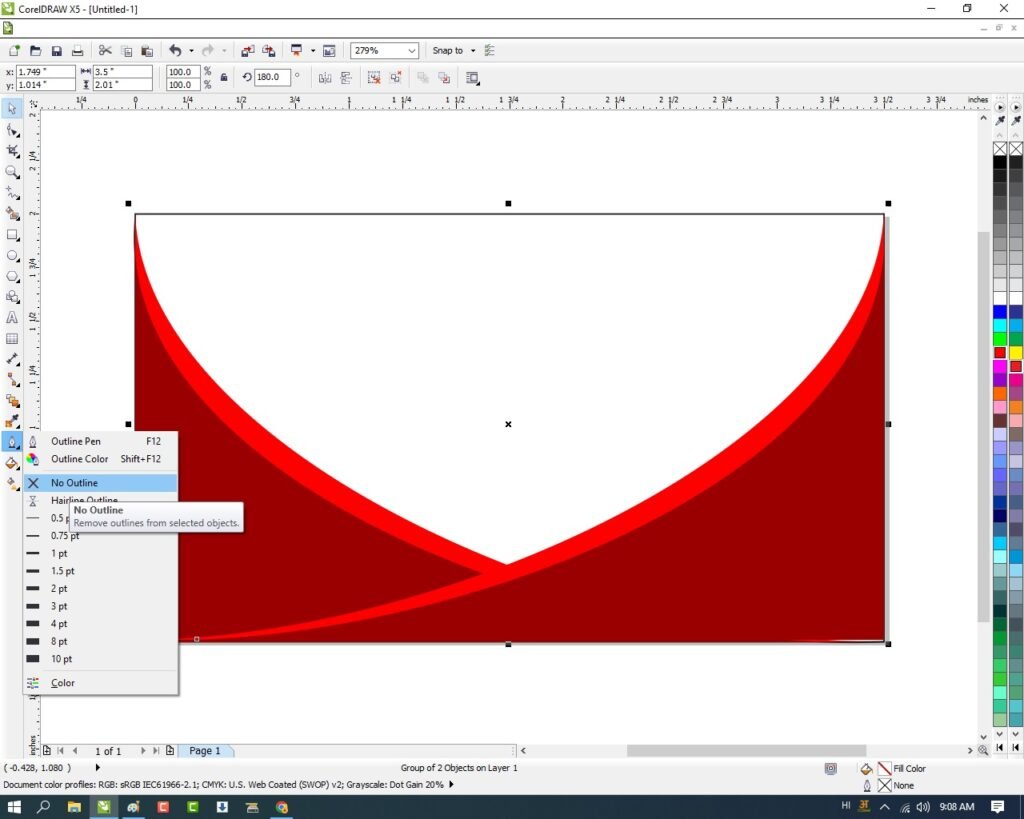Viewport: 1024px width, 819px height.
Task: Choose Outline Color from flyout
Action: tap(101, 459)
